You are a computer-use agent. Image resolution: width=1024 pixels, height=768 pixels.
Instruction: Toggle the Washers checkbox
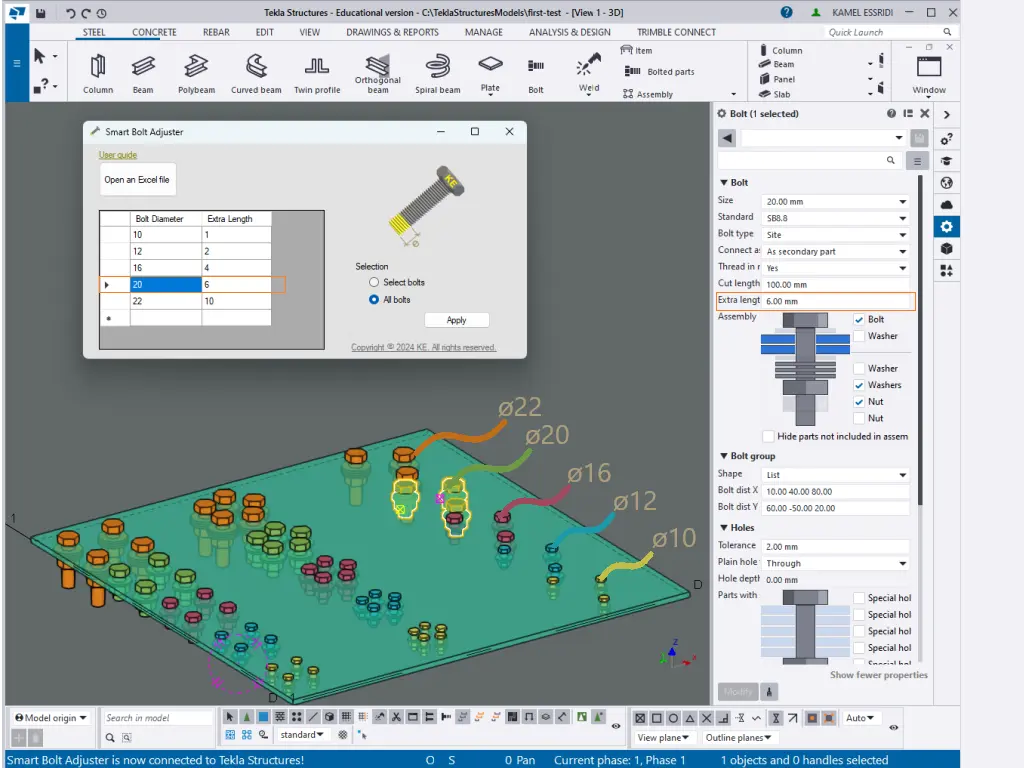(859, 385)
